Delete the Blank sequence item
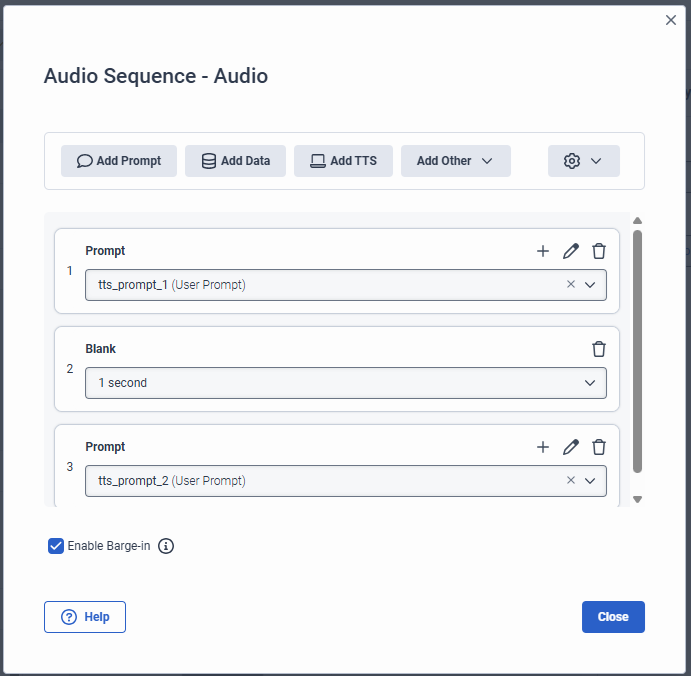691x676 pixels. pos(599,349)
